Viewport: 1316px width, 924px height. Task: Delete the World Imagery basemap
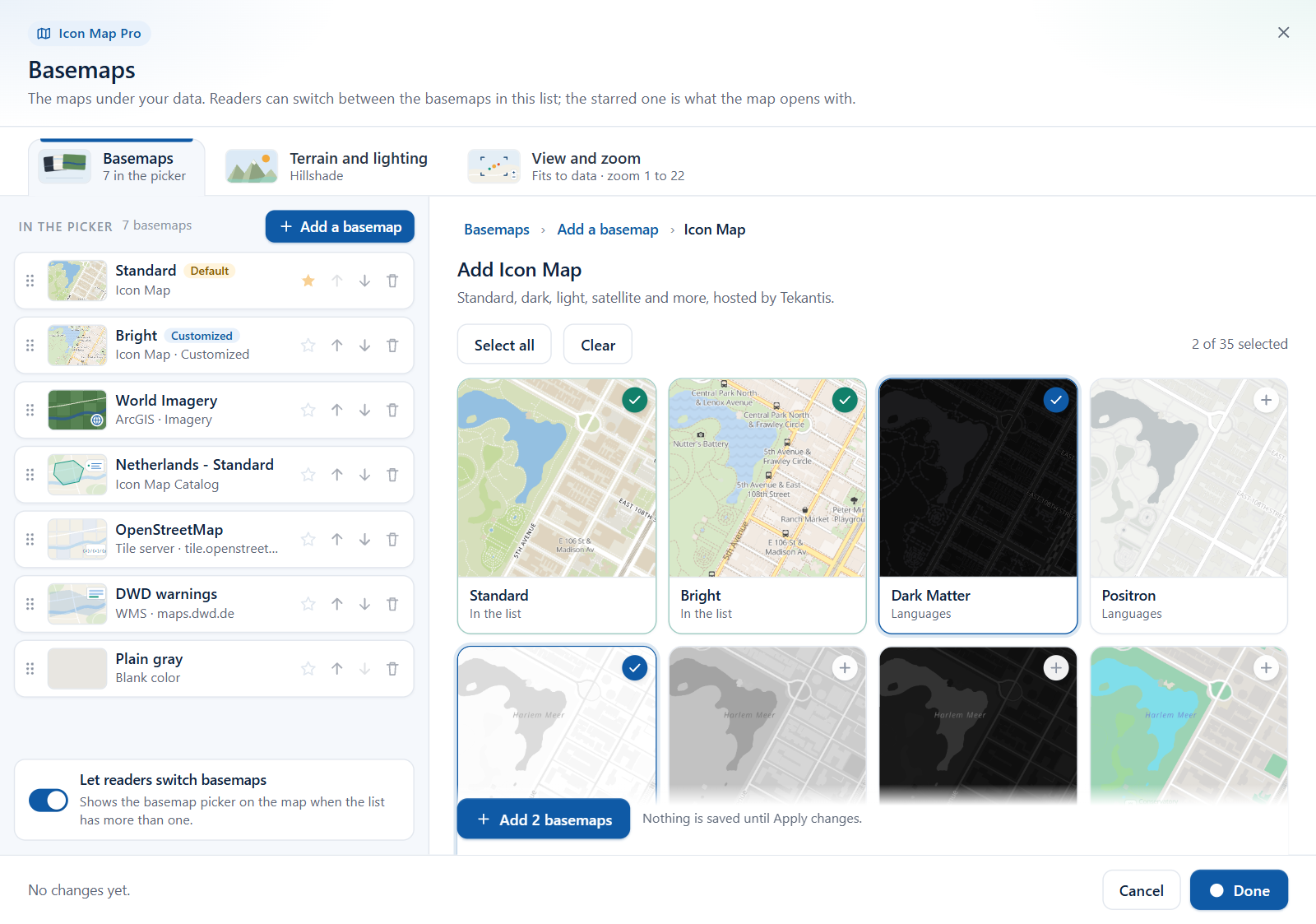[392, 410]
